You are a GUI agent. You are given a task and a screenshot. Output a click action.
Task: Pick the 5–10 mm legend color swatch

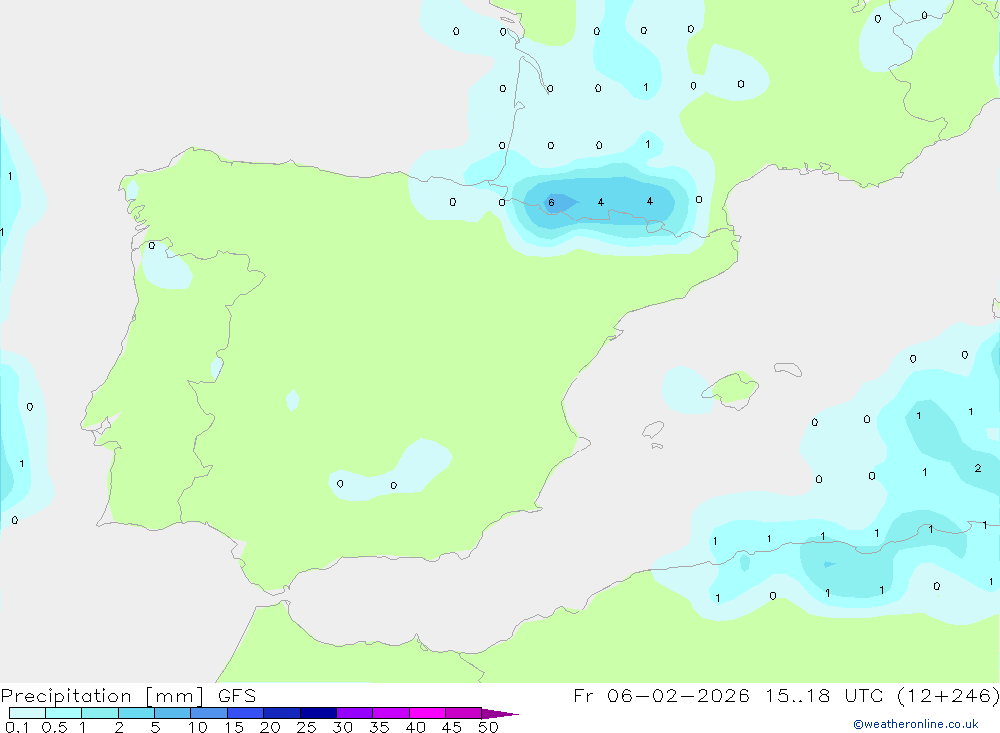[x=173, y=713]
